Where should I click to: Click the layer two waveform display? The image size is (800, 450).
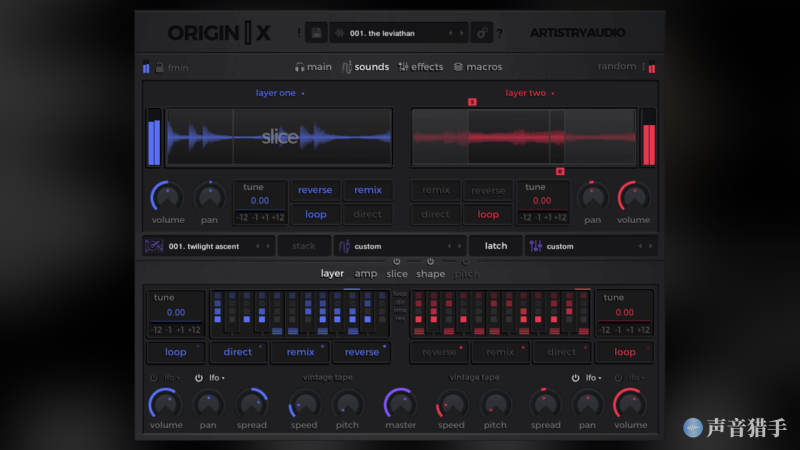pos(524,137)
